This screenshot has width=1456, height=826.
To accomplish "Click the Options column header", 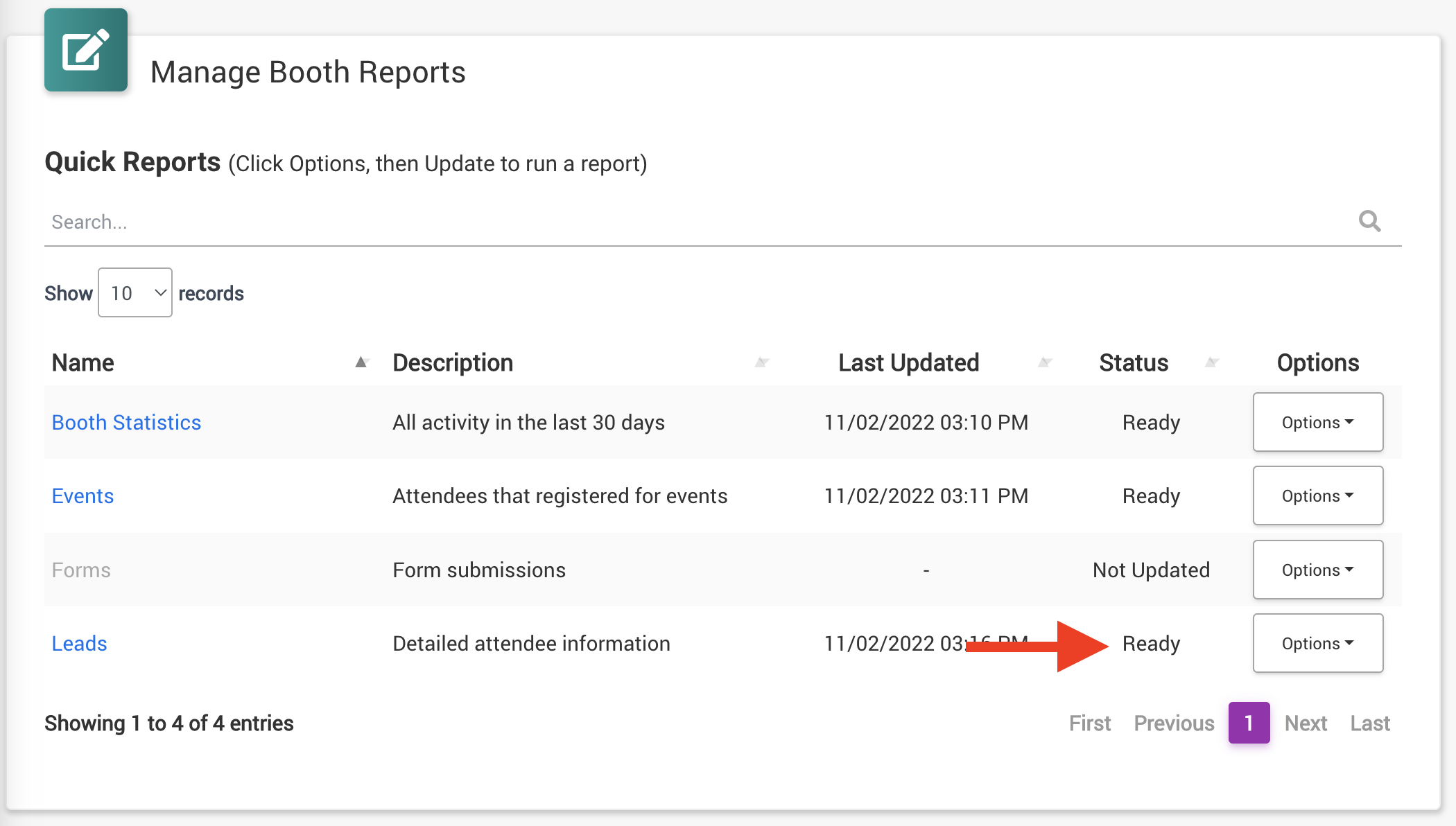I will [x=1317, y=362].
